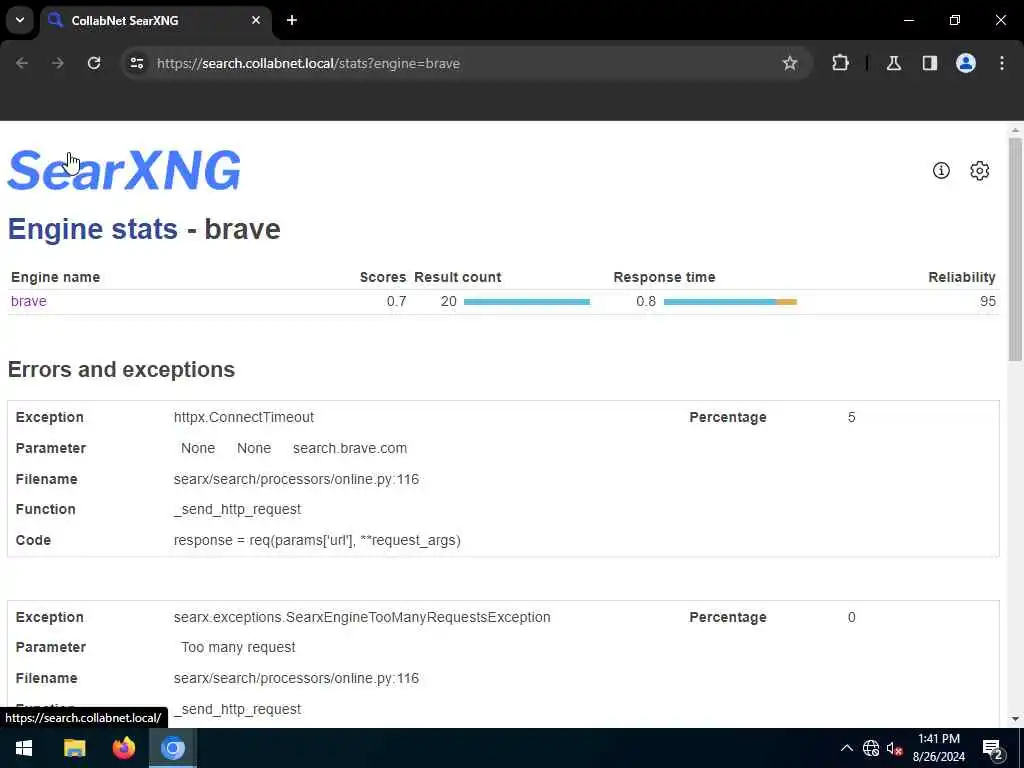Image resolution: width=1024 pixels, height=768 pixels.
Task: Select 'search.brave.com' parameter text
Action: (x=350, y=448)
